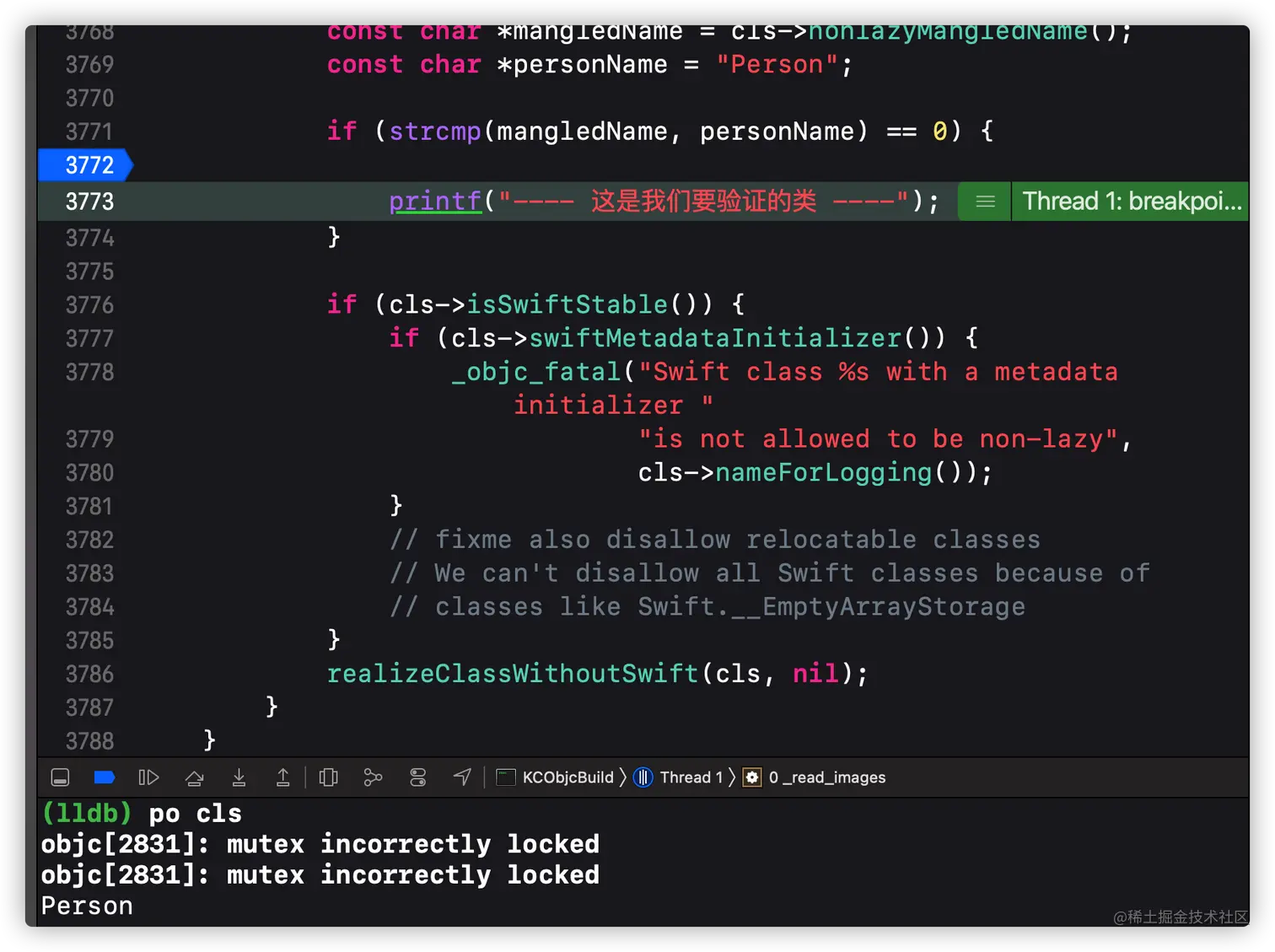This screenshot has width=1275, height=952.
Task: Continue program execution in debug bar
Action: point(148,777)
